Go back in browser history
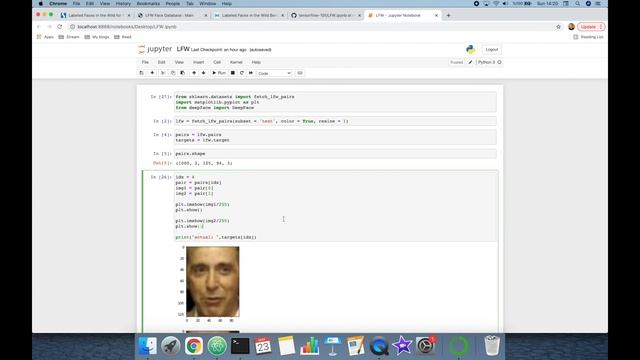640x360 pixels. point(39,27)
